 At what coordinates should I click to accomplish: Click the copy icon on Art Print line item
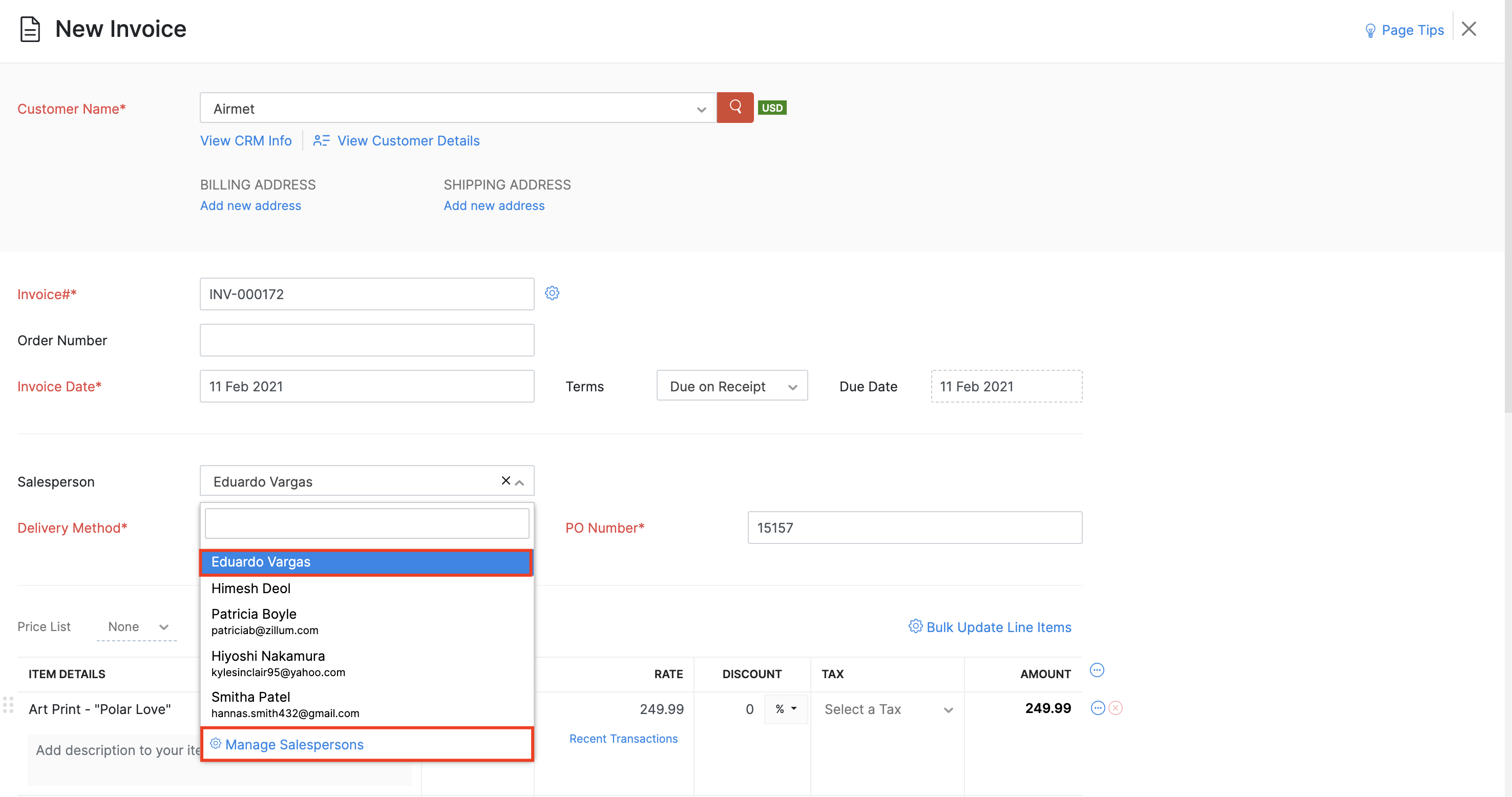1097,709
